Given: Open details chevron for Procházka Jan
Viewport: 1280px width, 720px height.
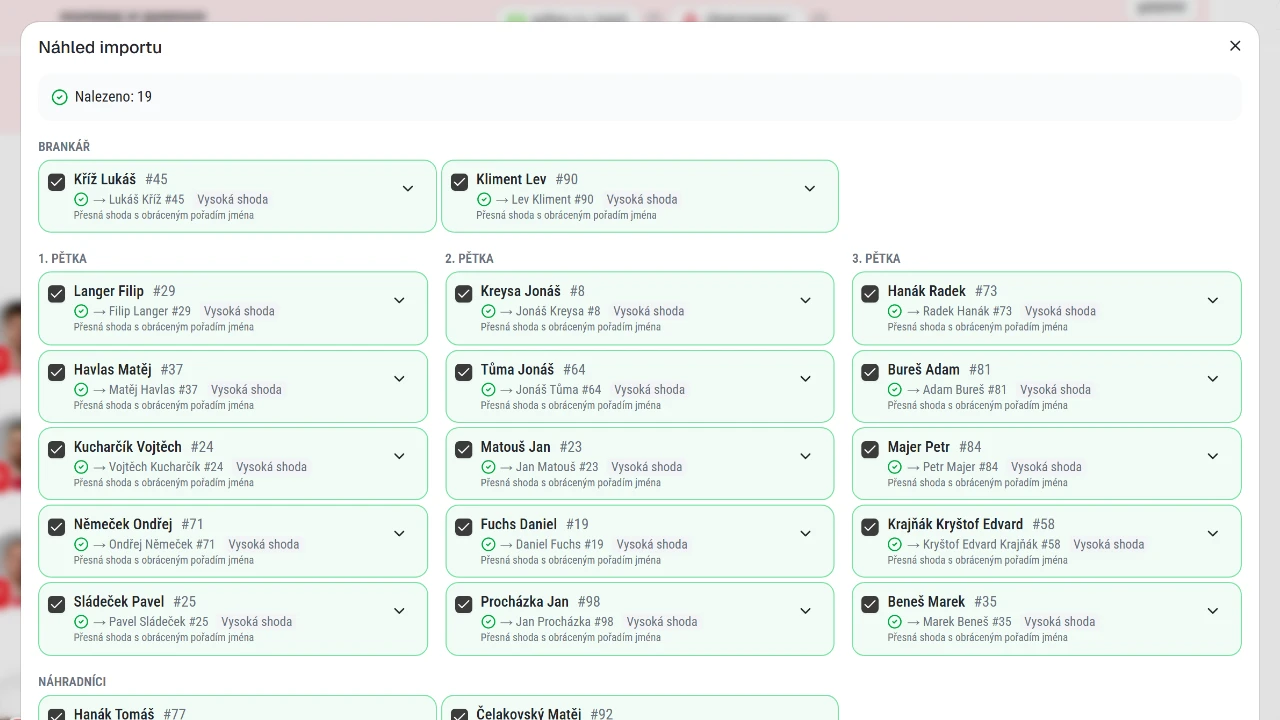Looking at the screenshot, I should [x=806, y=610].
